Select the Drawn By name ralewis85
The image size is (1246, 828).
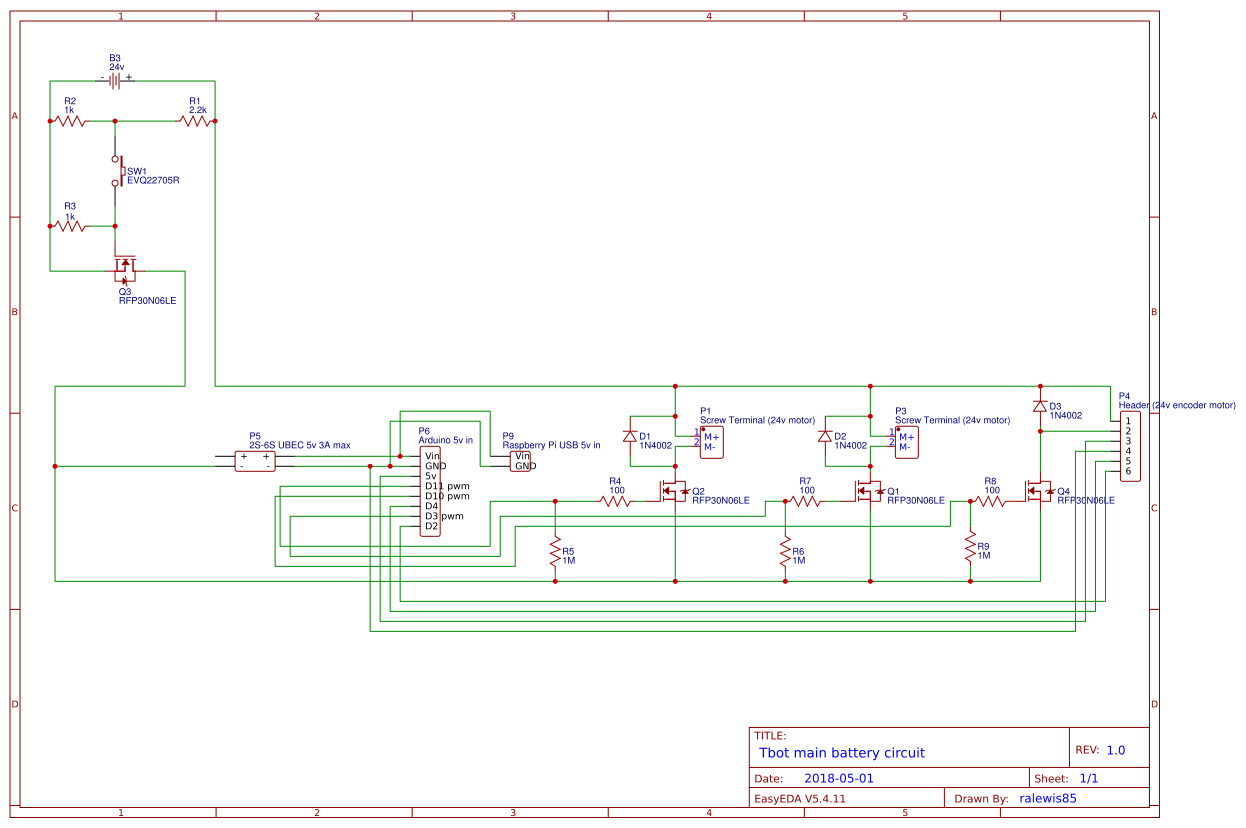(x=1047, y=798)
